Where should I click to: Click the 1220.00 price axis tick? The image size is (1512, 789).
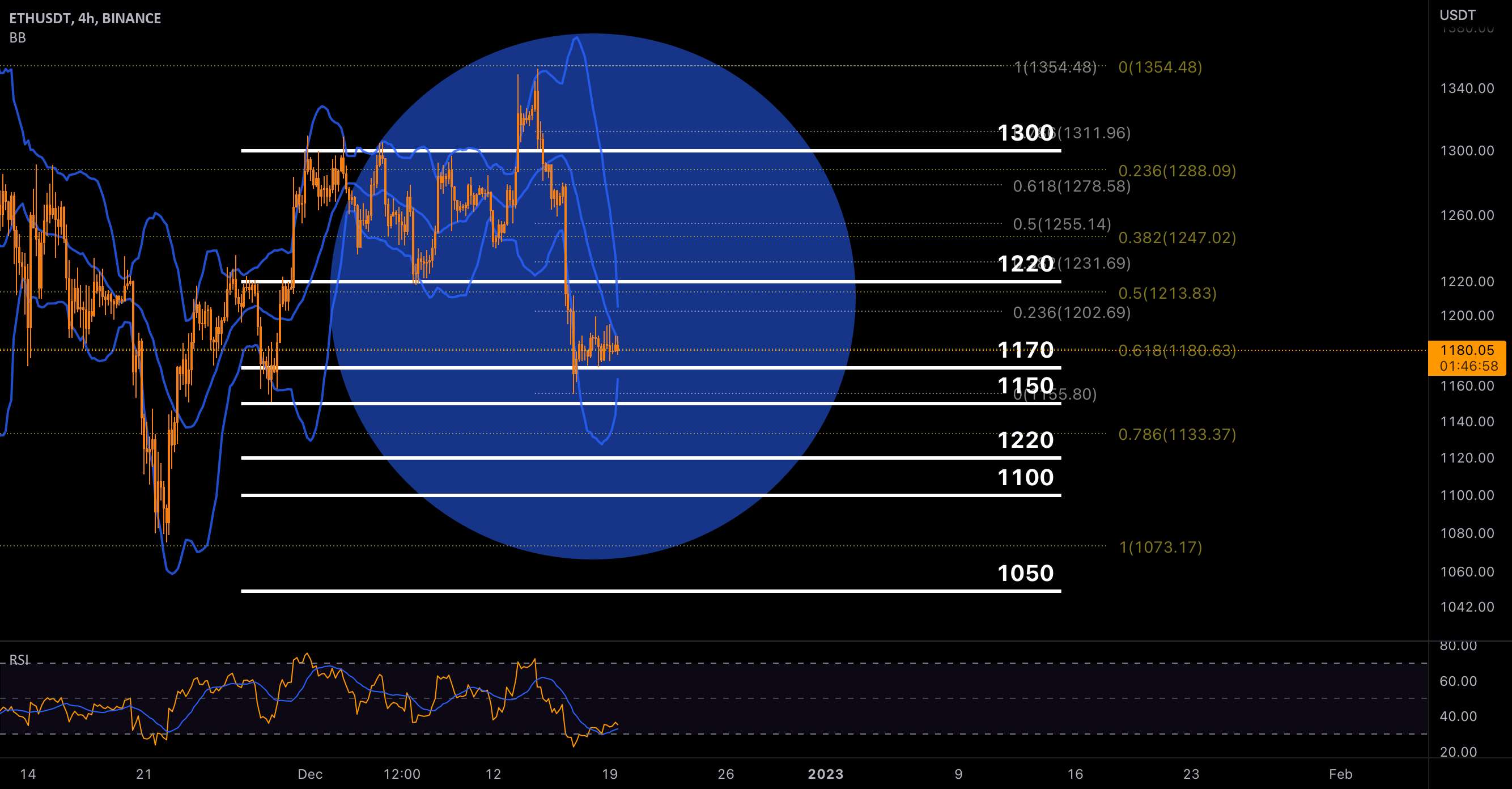point(1467,281)
